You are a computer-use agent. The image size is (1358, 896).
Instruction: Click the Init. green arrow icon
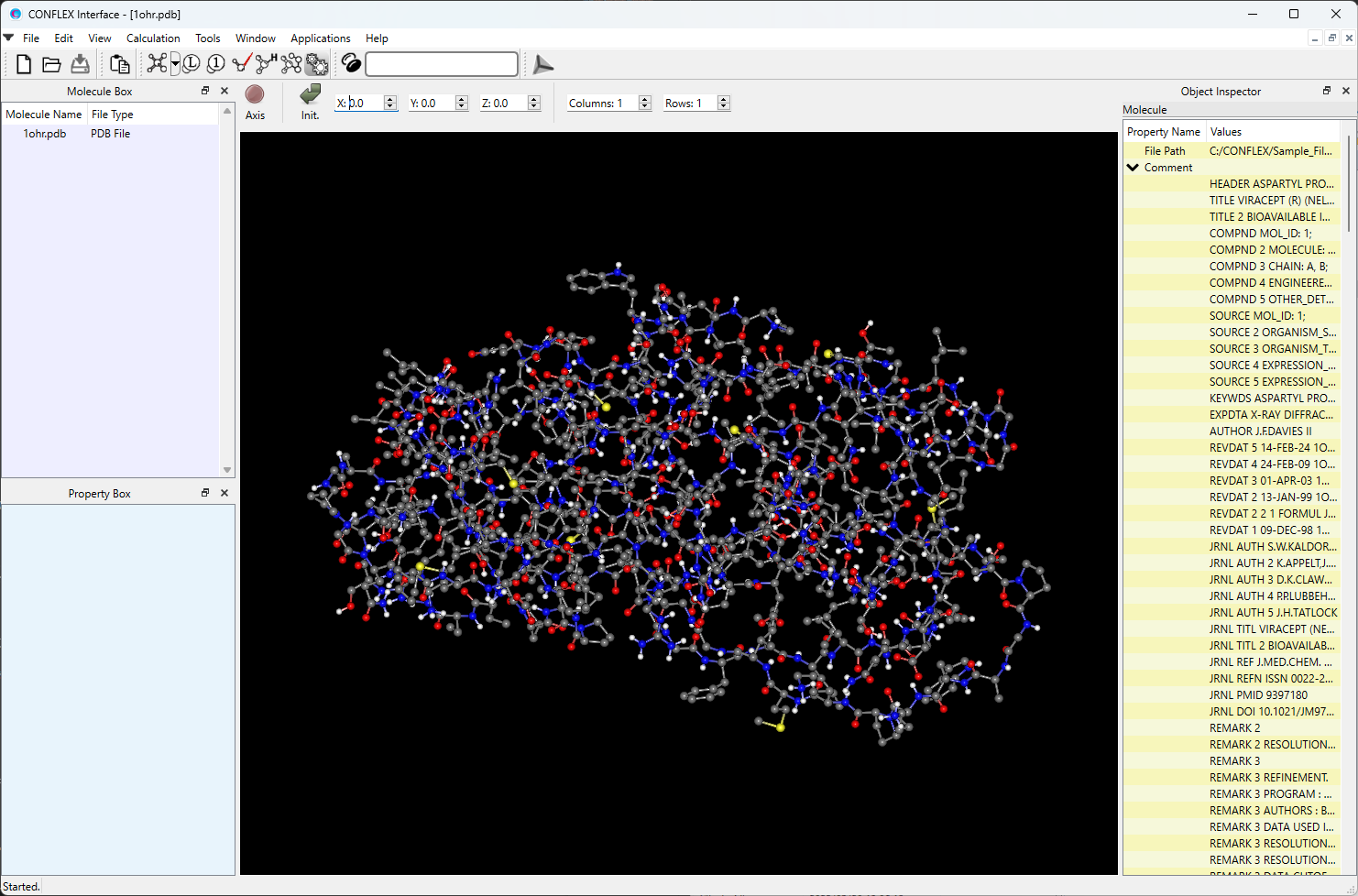[x=311, y=94]
